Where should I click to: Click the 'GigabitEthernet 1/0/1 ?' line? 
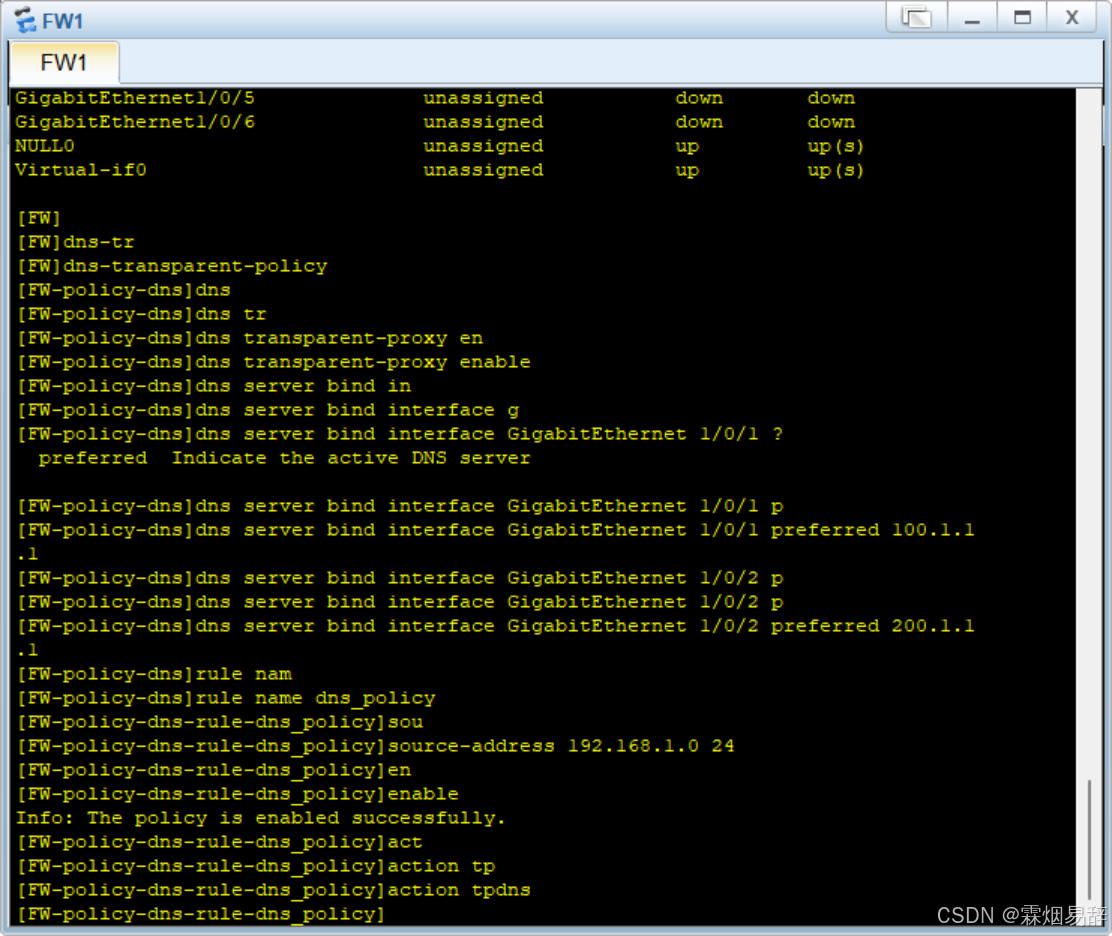tap(400, 434)
